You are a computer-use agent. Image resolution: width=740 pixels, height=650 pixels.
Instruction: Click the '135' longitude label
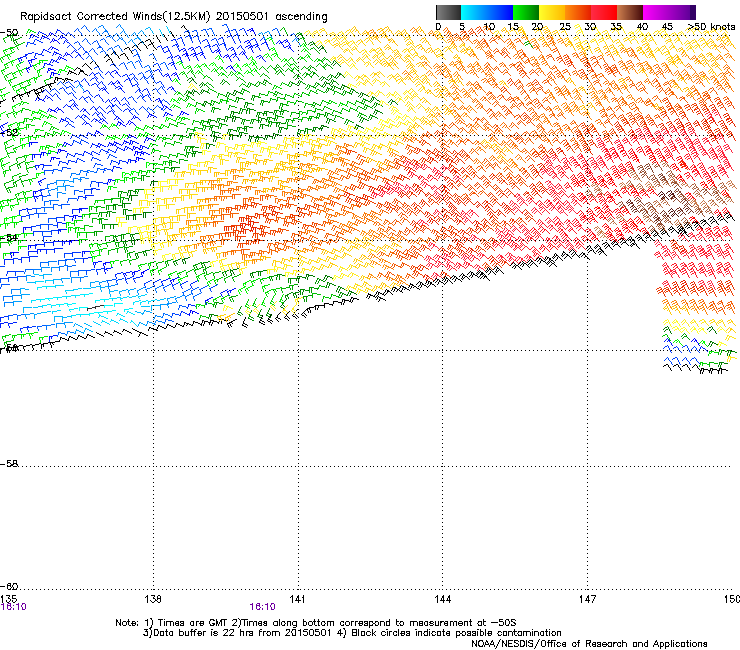pyautogui.click(x=8, y=599)
